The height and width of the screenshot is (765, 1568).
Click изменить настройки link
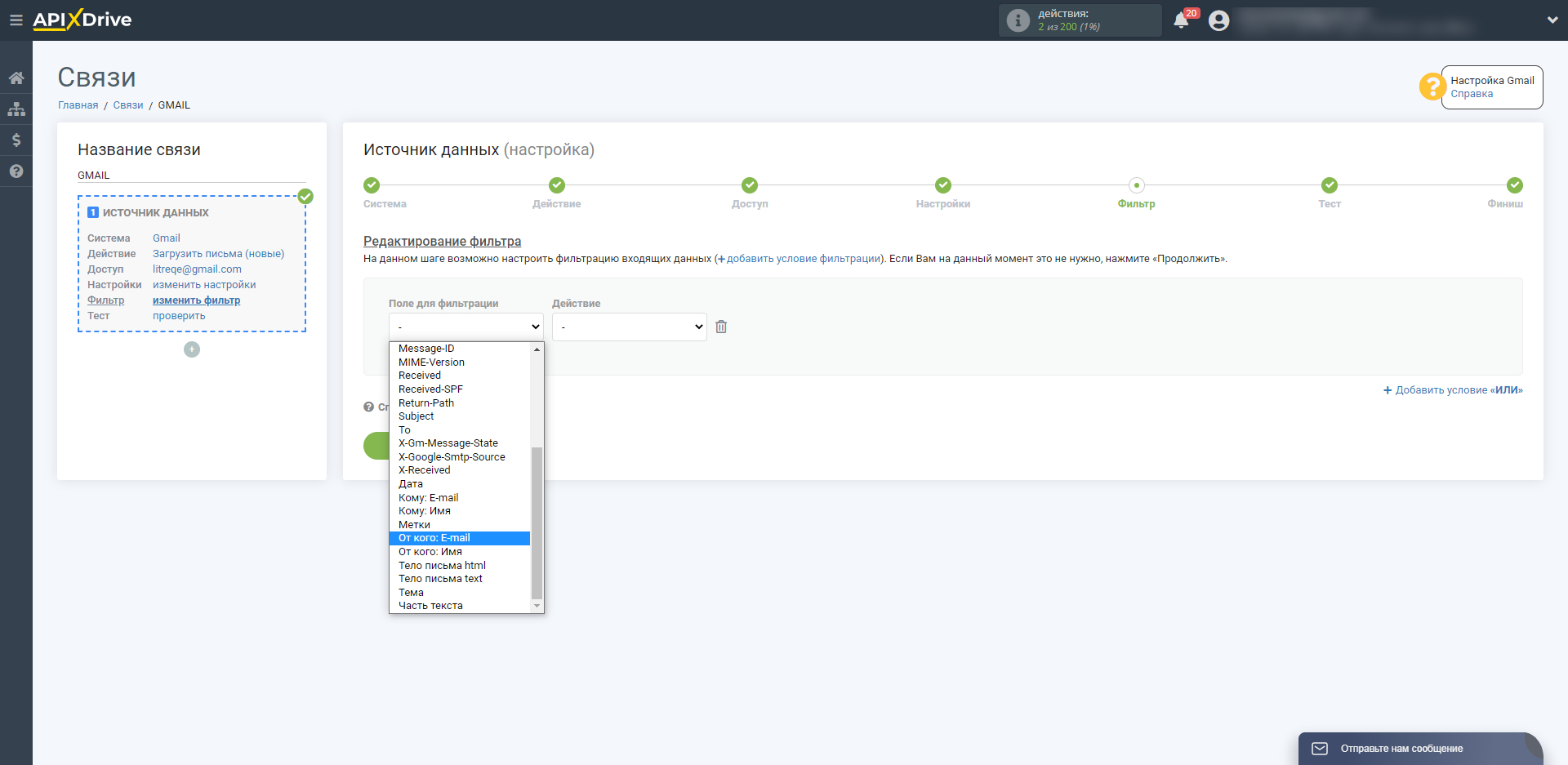pyautogui.click(x=204, y=285)
